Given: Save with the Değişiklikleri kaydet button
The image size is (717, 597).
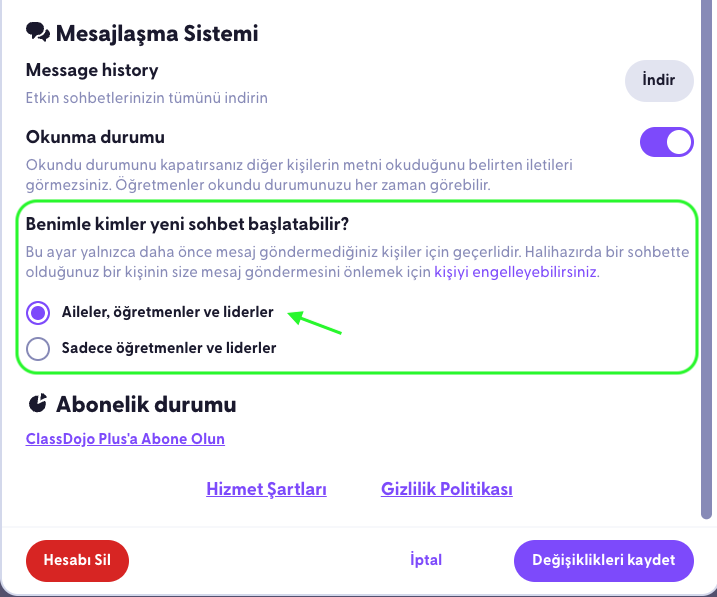Looking at the screenshot, I should (604, 560).
